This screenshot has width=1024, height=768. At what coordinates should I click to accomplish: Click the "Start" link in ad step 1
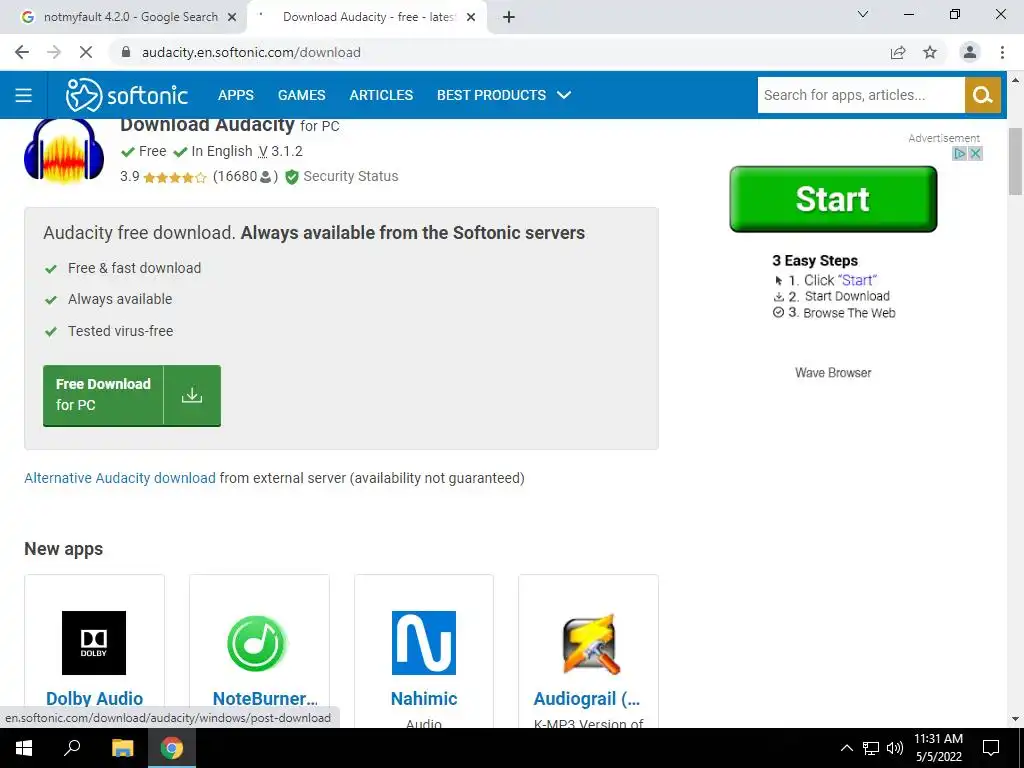(857, 280)
